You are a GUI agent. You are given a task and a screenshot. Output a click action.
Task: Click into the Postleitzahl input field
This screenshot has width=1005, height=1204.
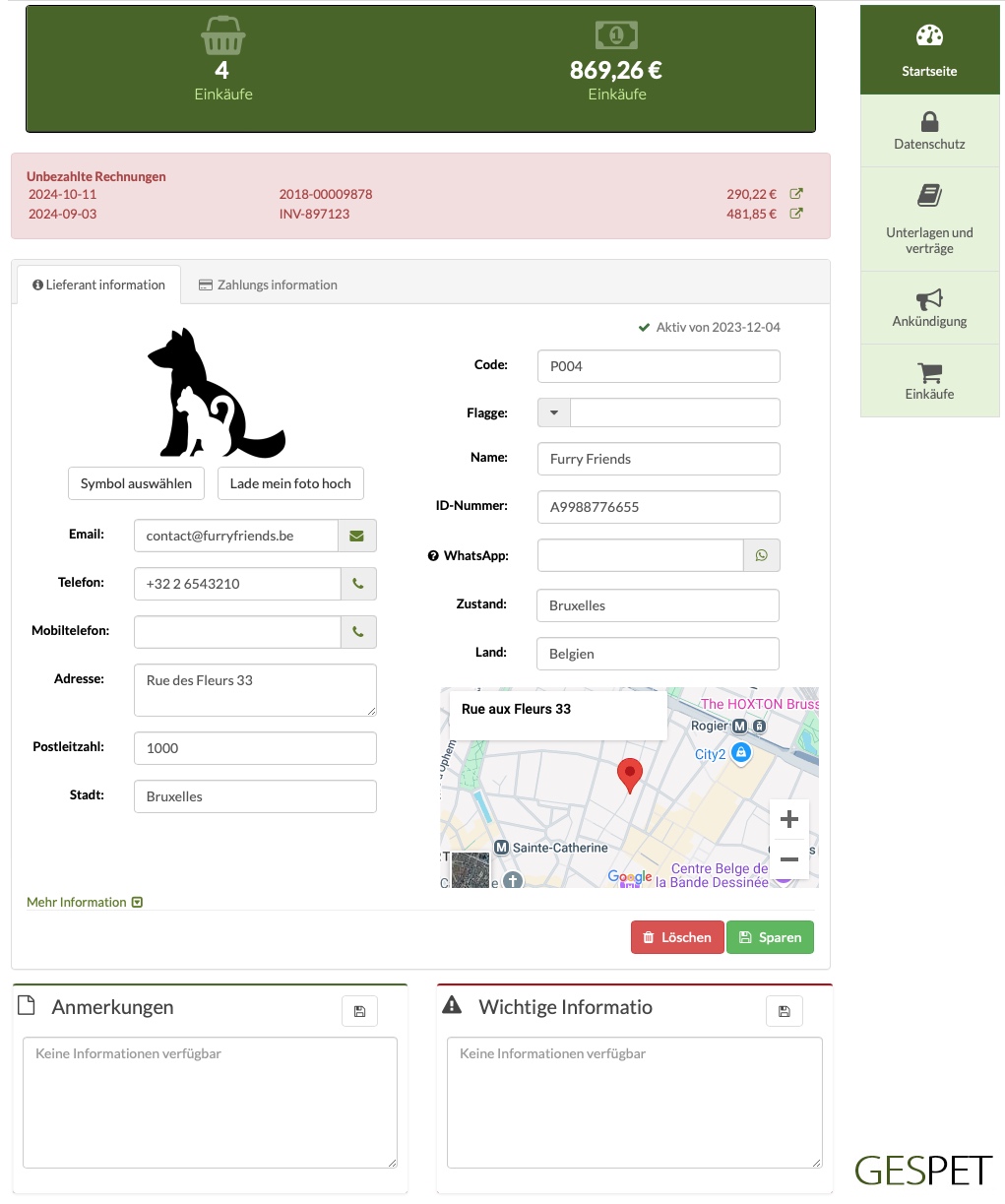tap(255, 748)
